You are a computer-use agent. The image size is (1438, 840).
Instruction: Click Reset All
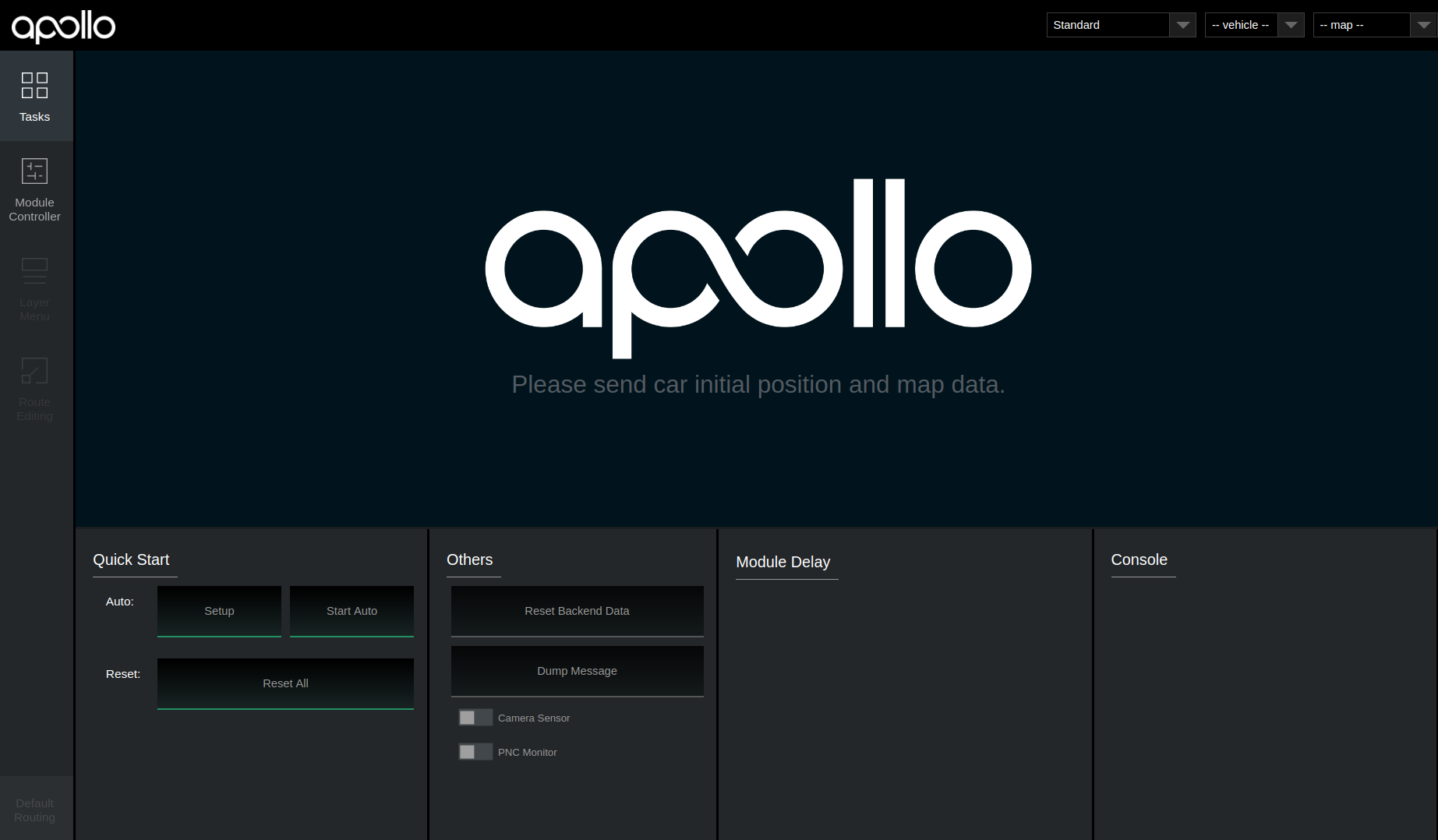pos(285,683)
